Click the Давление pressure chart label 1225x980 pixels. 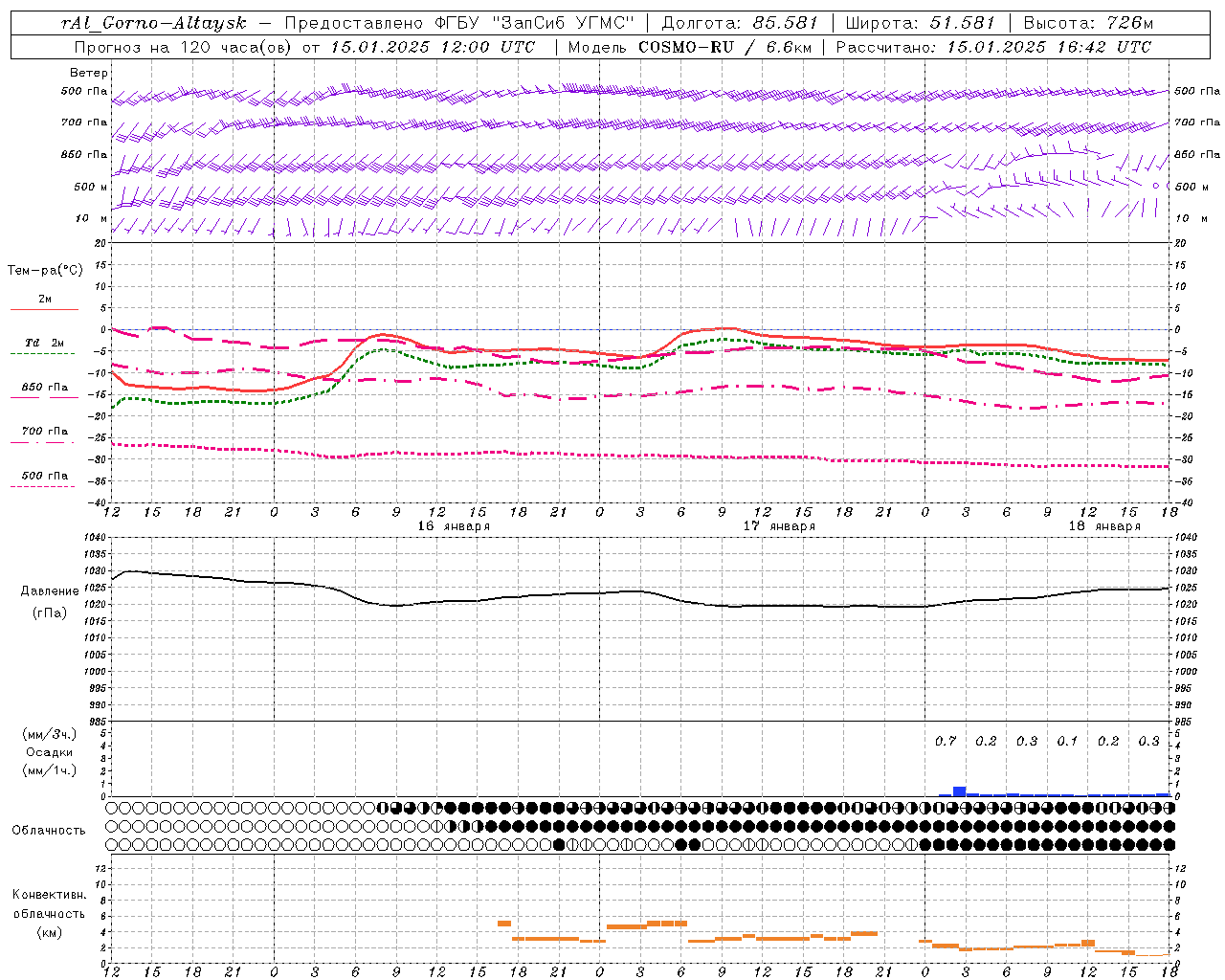click(x=50, y=591)
